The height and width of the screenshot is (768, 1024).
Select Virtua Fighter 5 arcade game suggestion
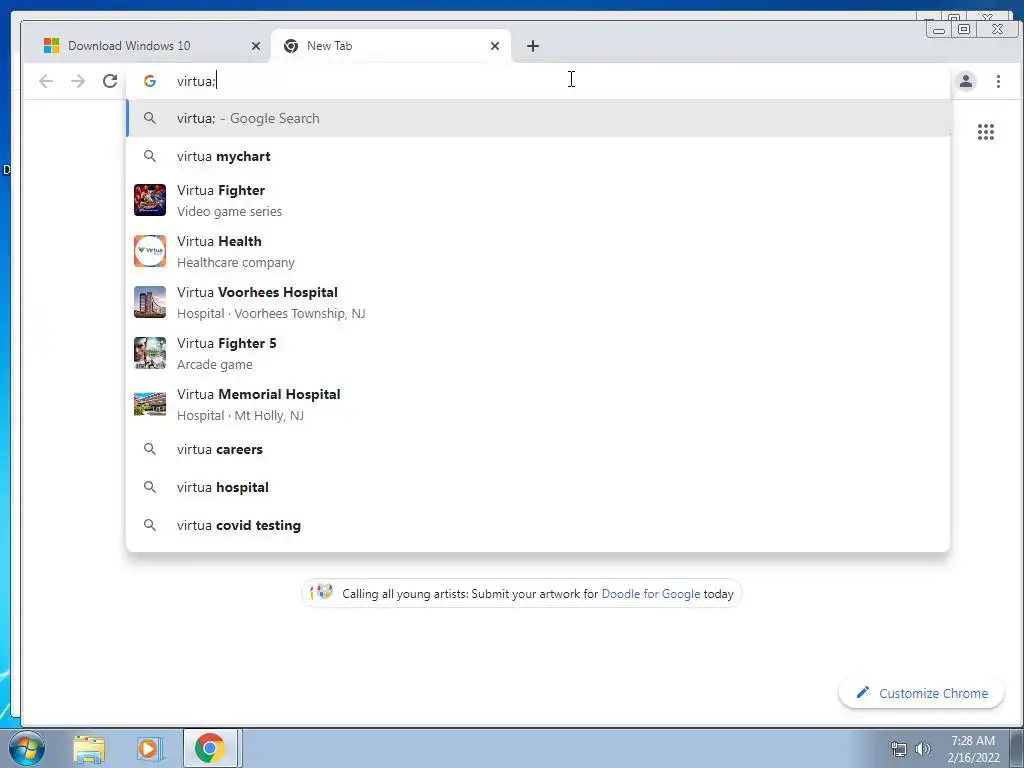538,353
